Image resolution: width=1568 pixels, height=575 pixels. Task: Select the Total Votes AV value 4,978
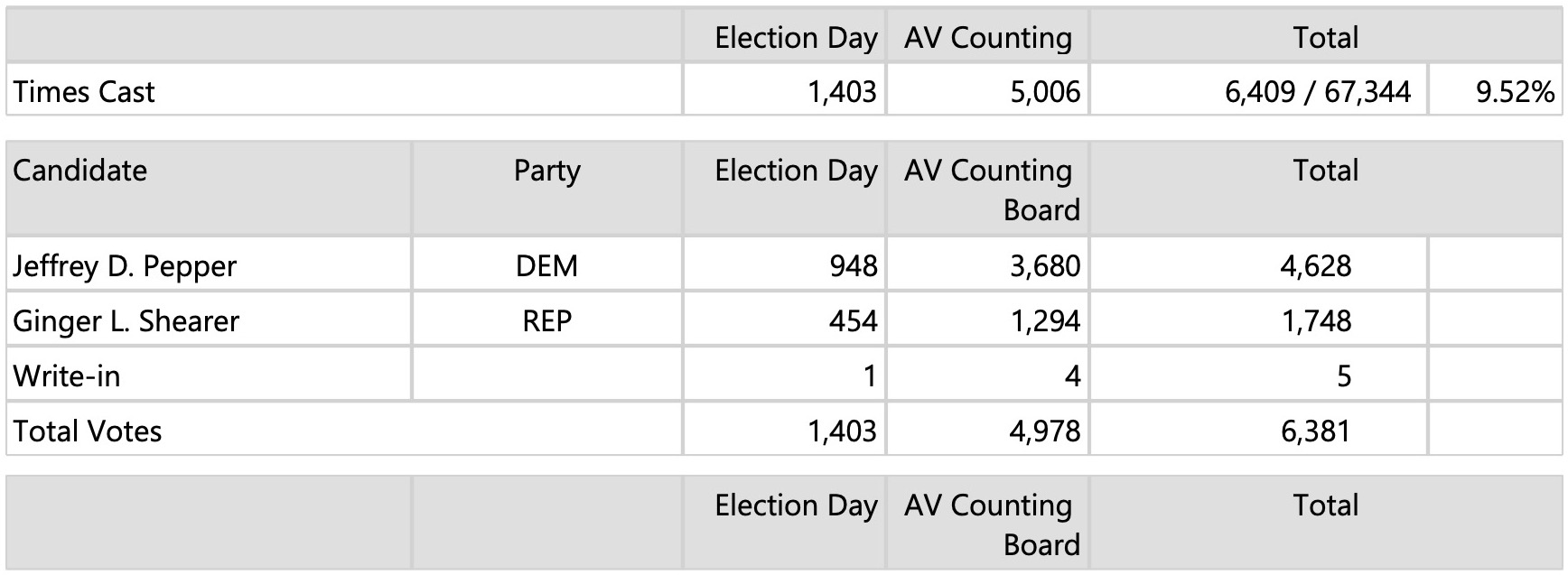point(1045,431)
